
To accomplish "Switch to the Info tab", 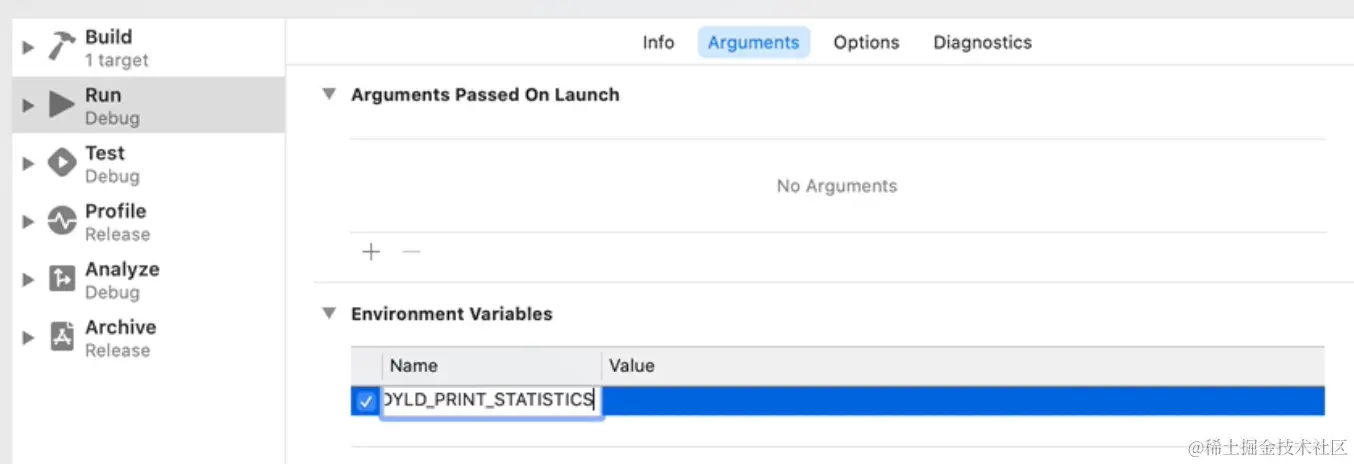I will click(x=658, y=42).
